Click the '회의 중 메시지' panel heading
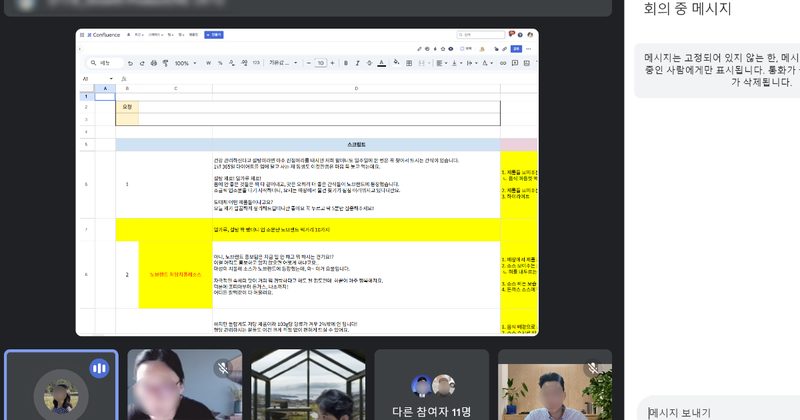This screenshot has height=420, width=800. point(687,9)
